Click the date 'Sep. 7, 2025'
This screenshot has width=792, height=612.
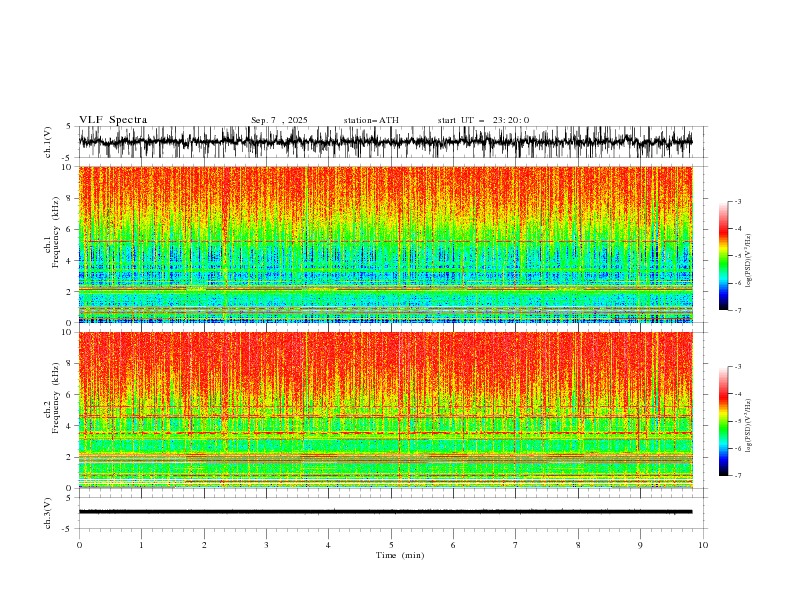[279, 120]
